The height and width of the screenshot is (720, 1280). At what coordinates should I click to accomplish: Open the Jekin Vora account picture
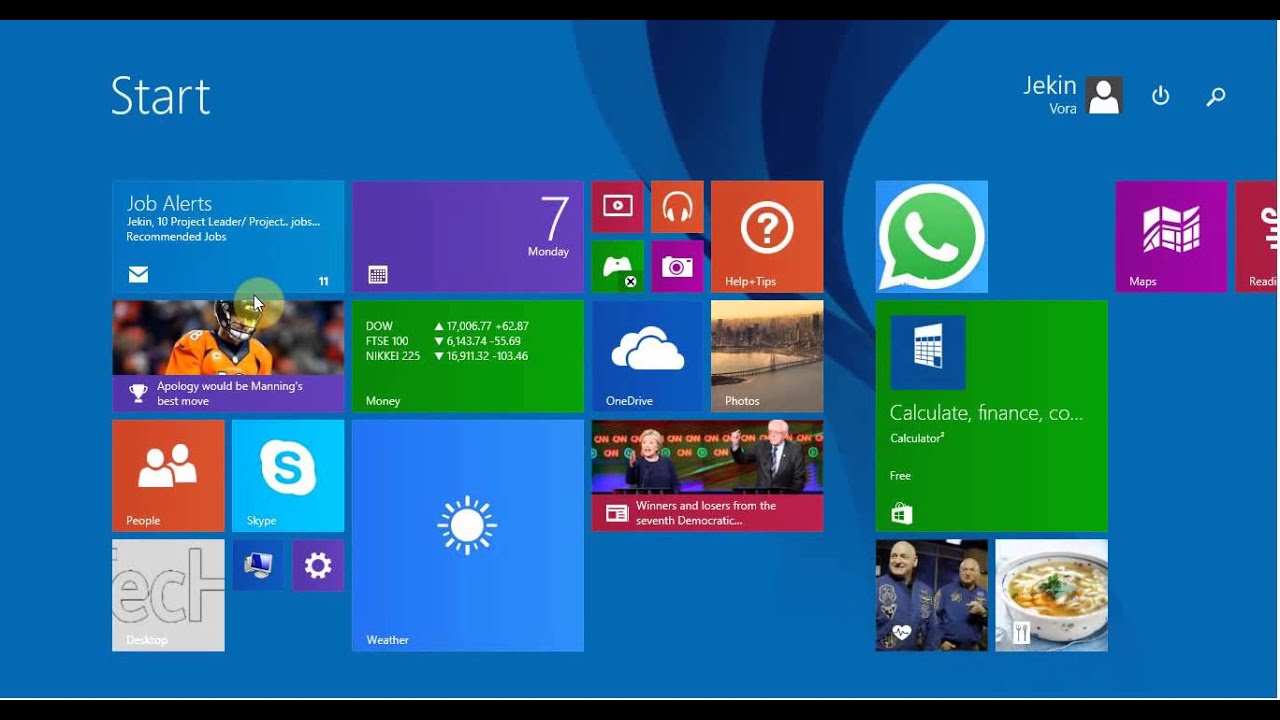(1104, 95)
